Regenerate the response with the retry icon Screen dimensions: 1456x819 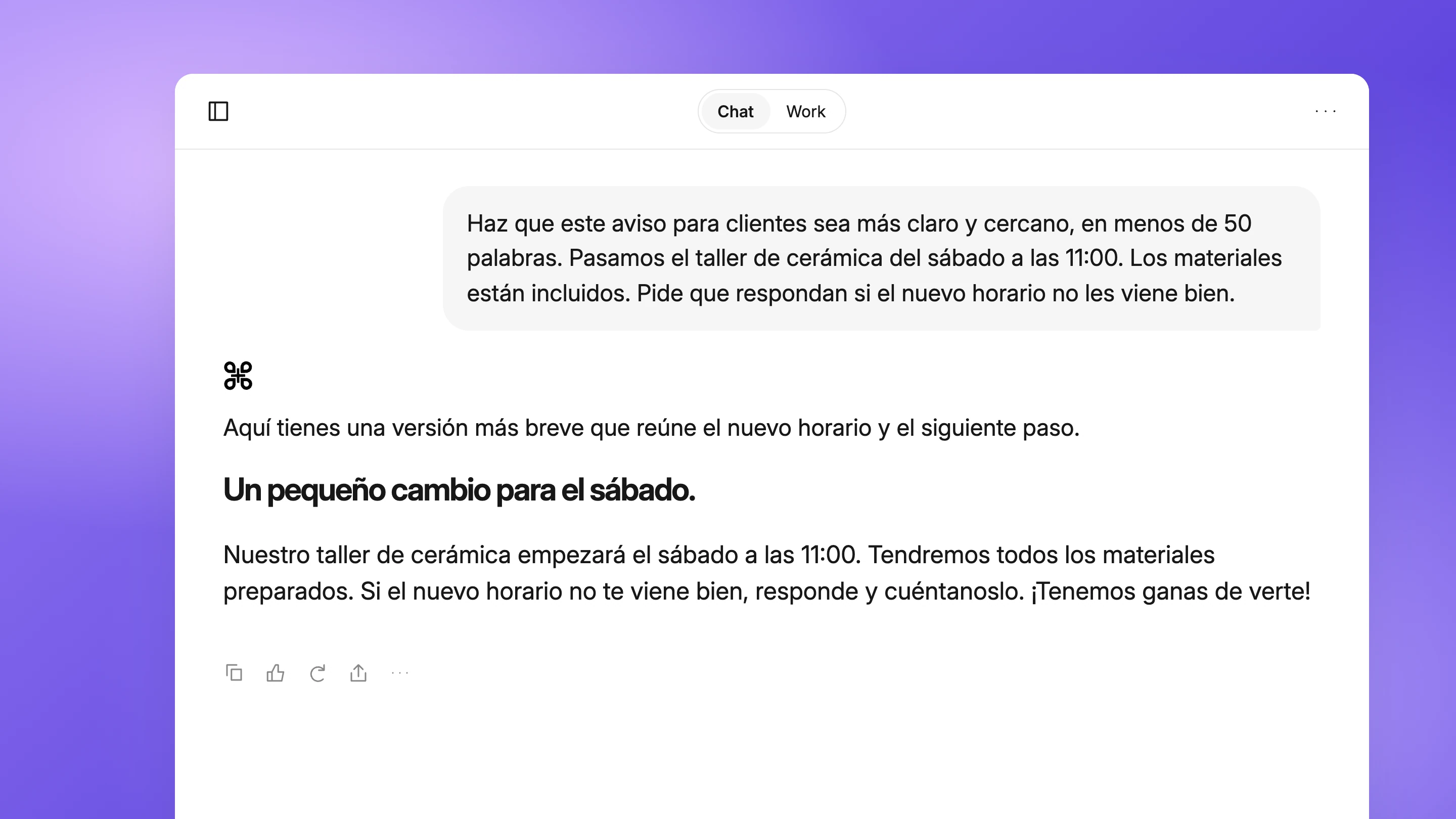[x=317, y=672]
